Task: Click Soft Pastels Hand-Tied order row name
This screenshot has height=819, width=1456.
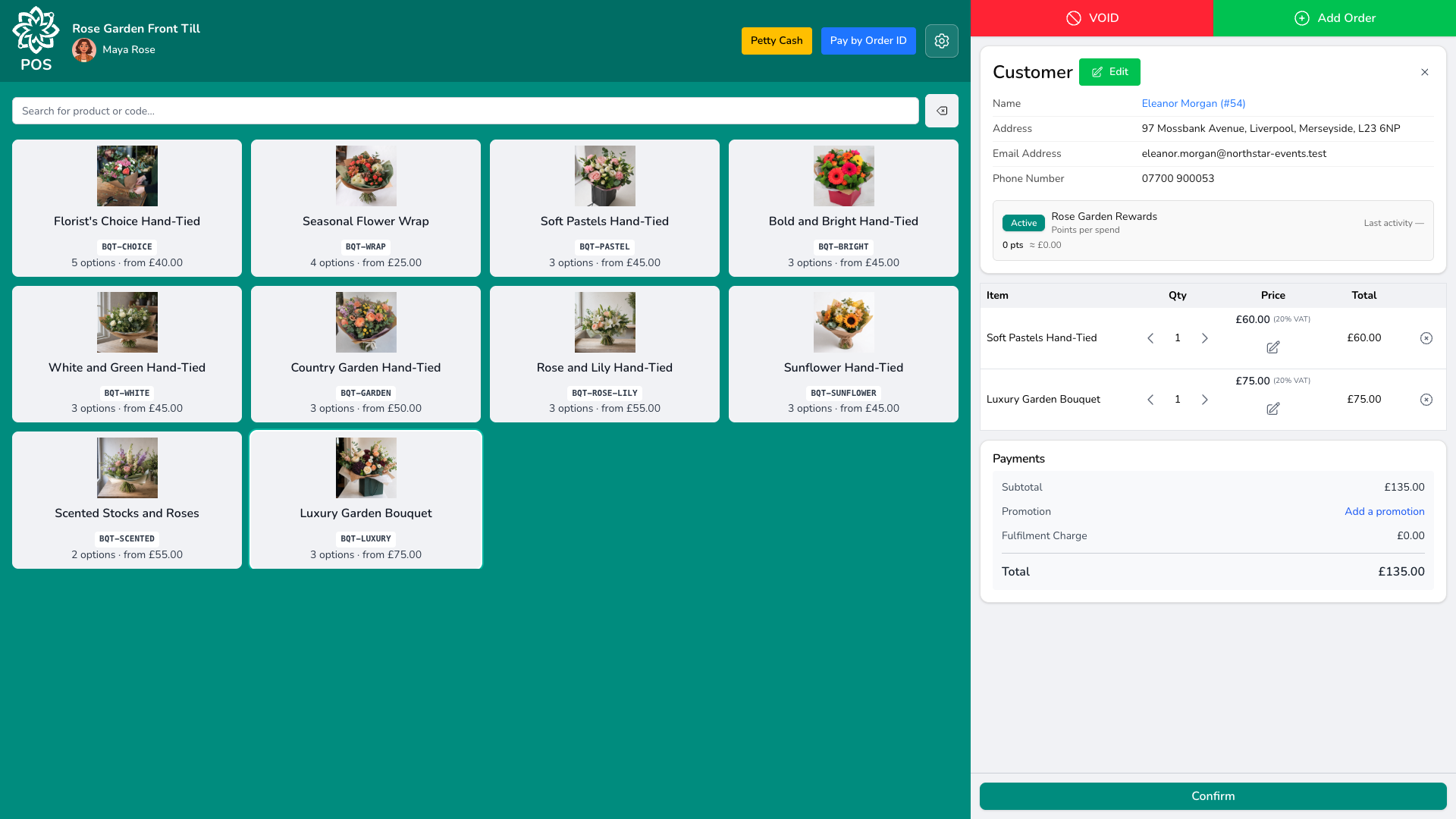Action: coord(1041,338)
